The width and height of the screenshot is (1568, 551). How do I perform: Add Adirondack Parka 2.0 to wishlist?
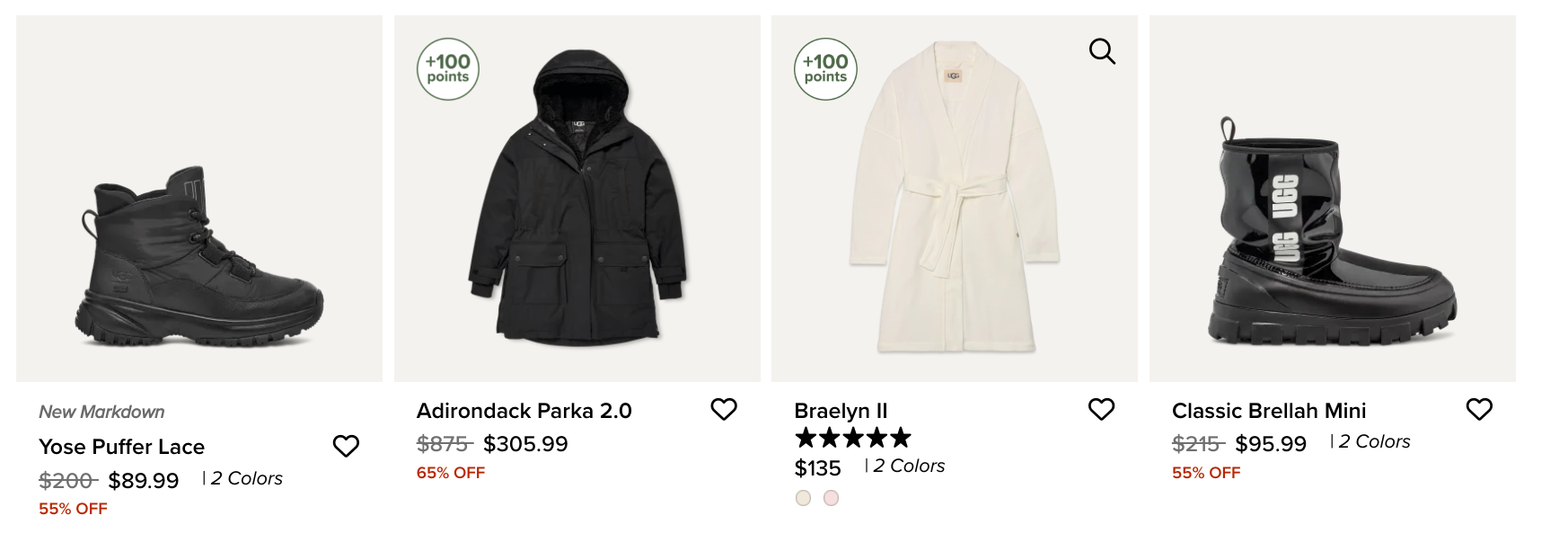point(724,409)
